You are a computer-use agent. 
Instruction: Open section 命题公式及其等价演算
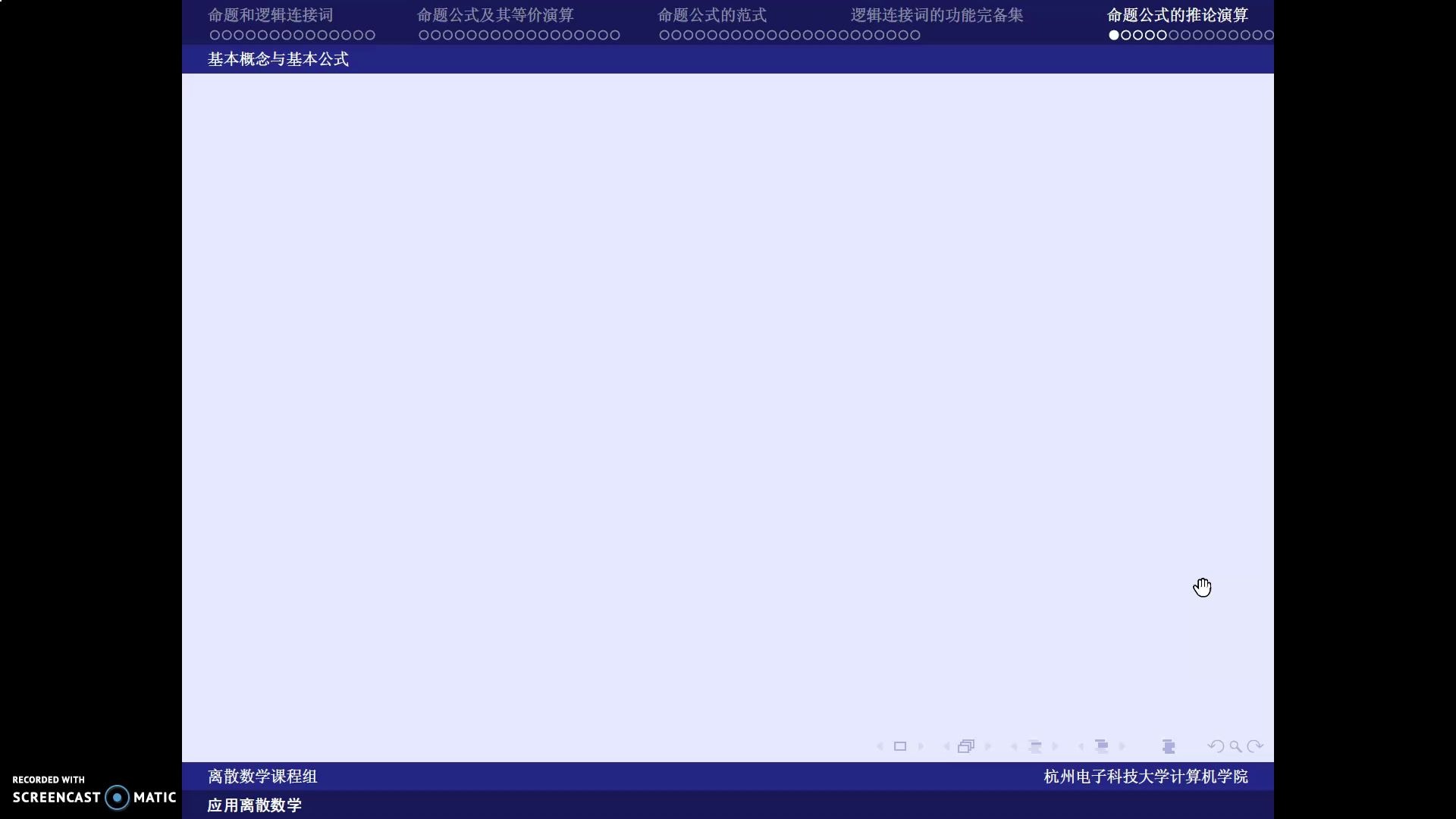coord(495,15)
